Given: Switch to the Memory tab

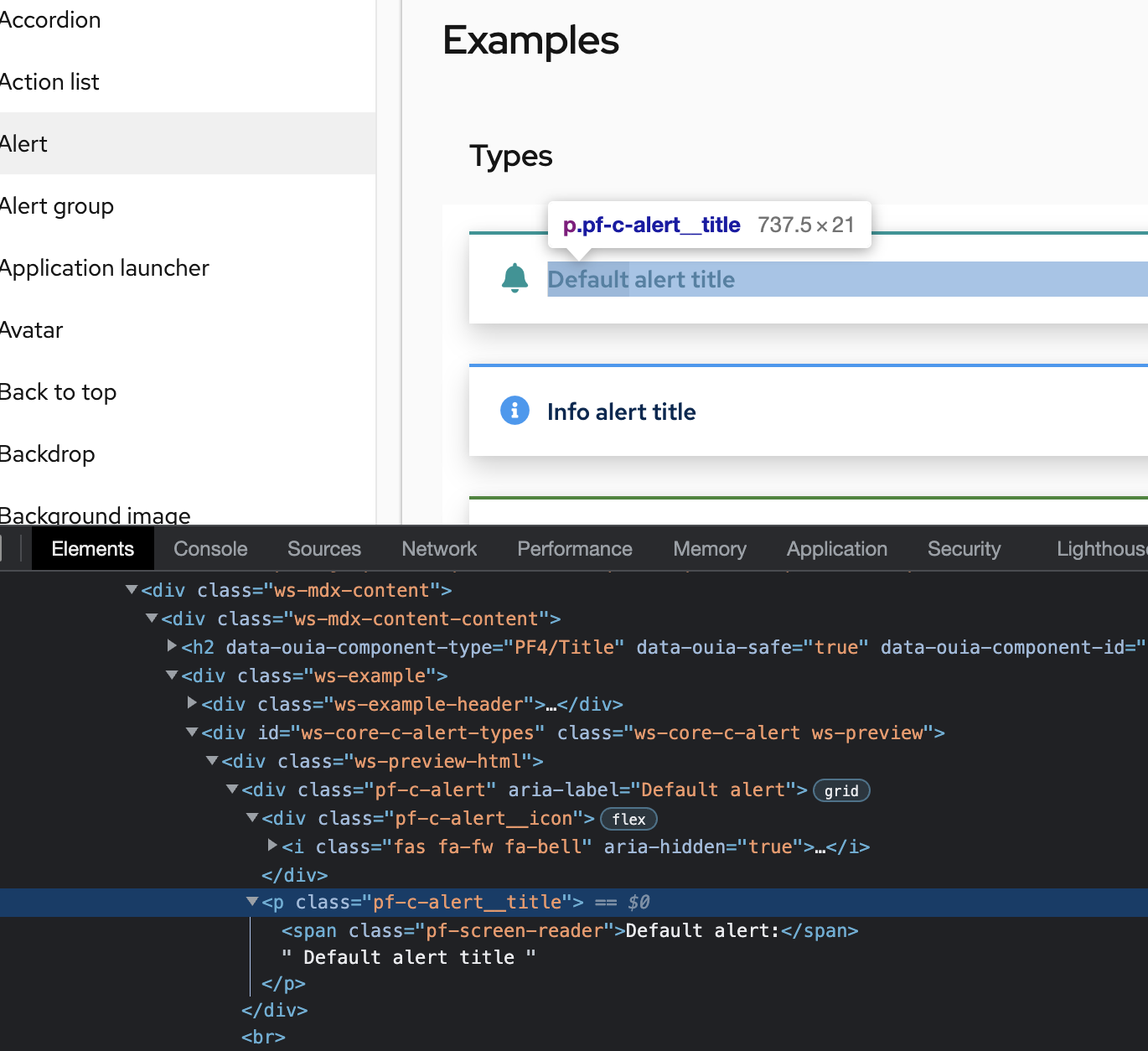Looking at the screenshot, I should click(710, 549).
